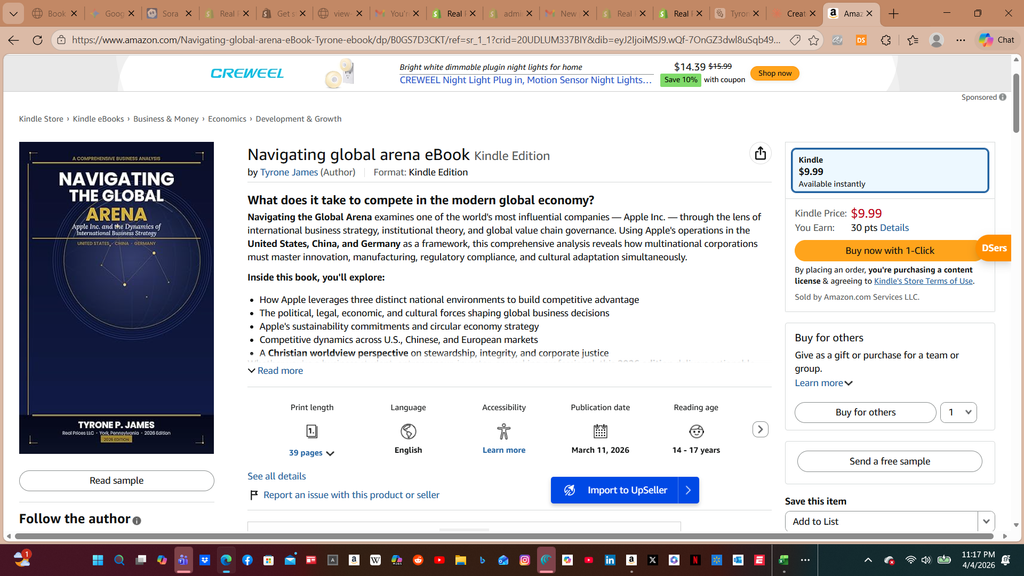This screenshot has width=1024, height=576.
Task: Open the shopping price tag icon in address bar
Action: pos(795,40)
